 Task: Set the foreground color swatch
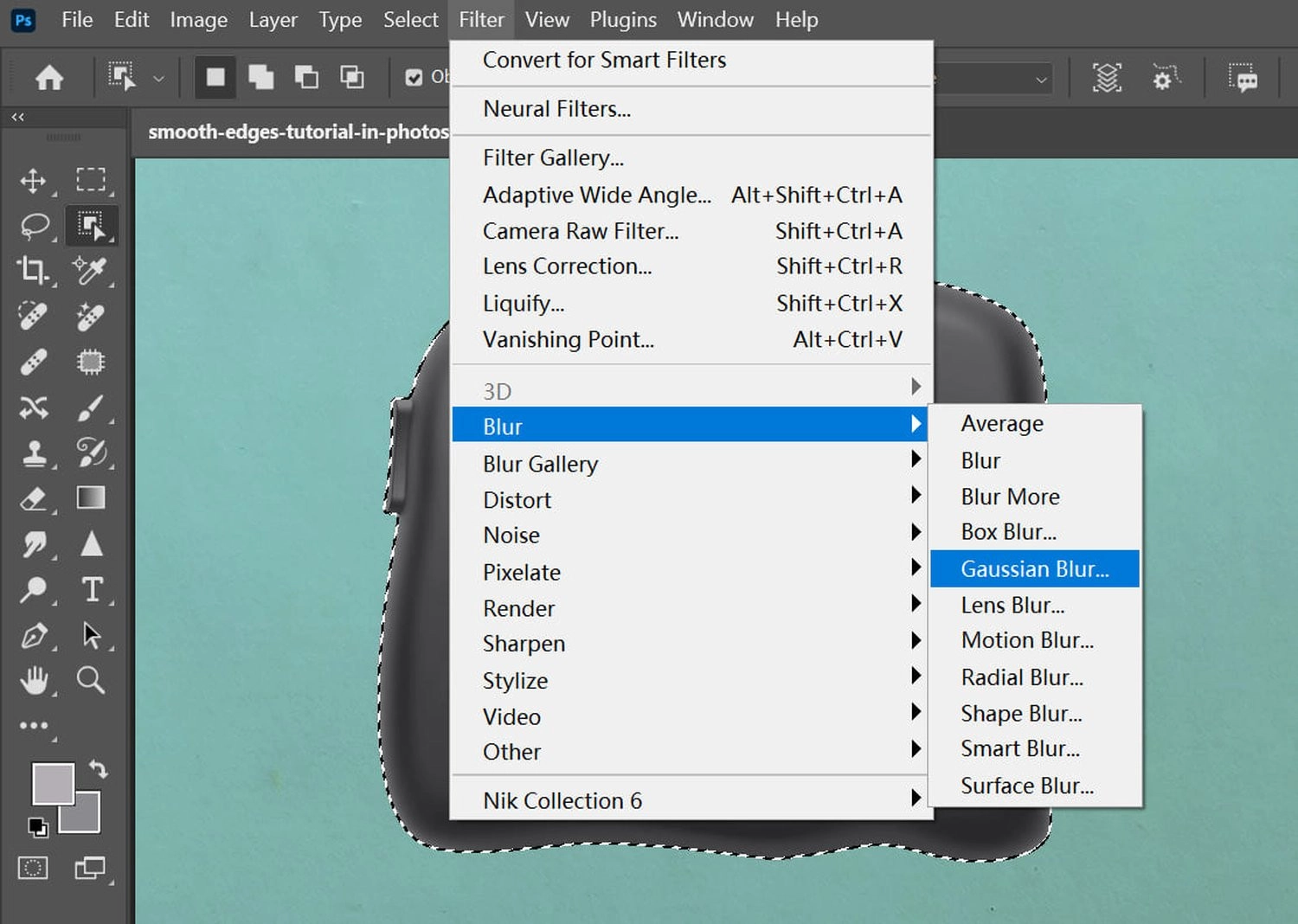tap(53, 784)
